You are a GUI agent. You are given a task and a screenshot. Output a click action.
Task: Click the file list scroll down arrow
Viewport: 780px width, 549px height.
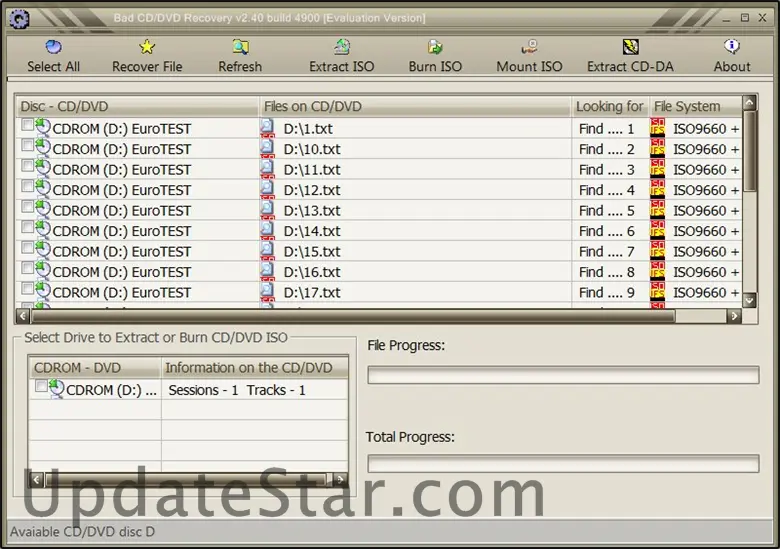[750, 300]
